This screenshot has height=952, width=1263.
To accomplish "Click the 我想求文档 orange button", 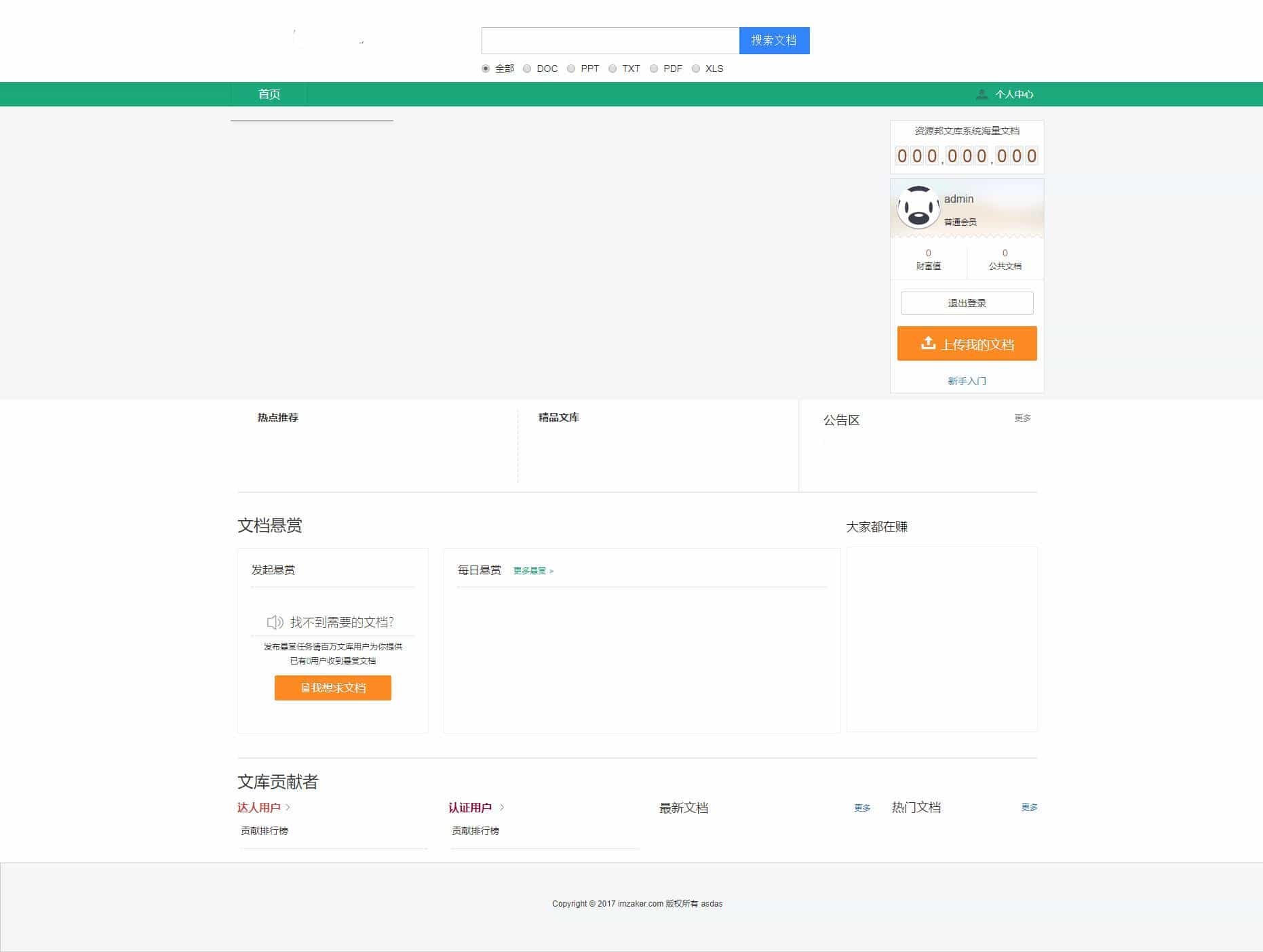I will [x=333, y=688].
